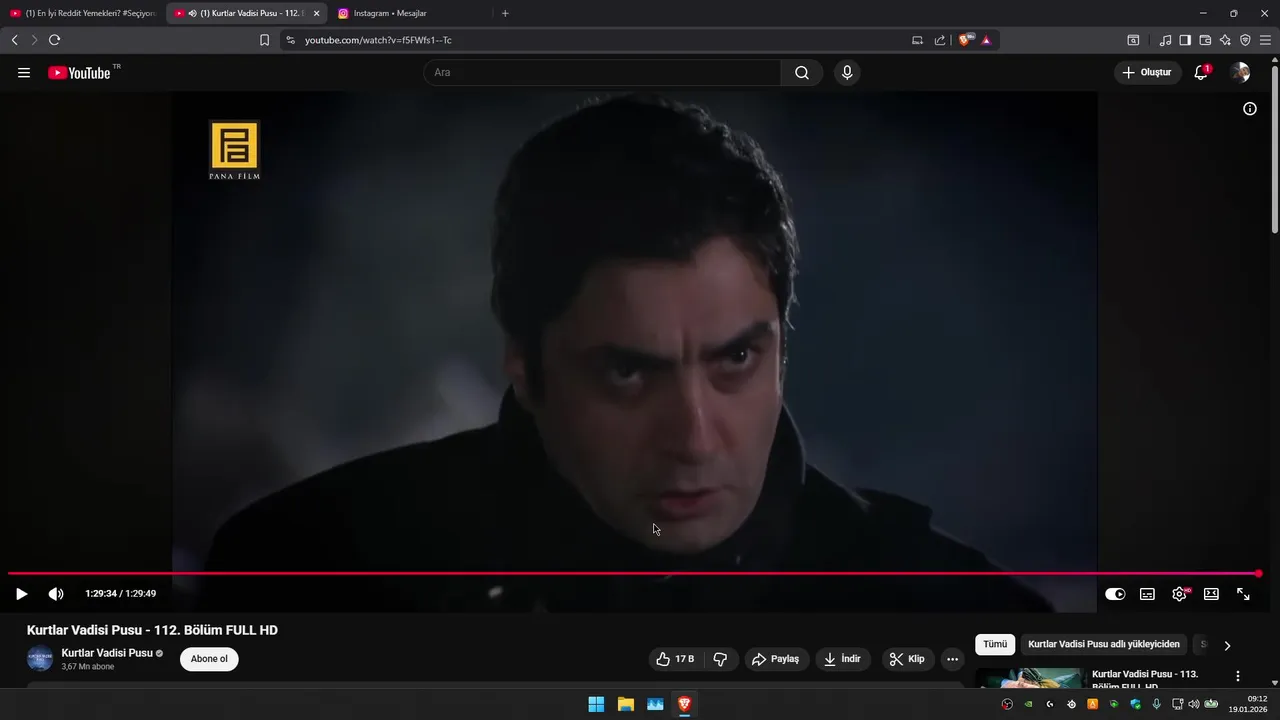Click the Oluştur create button

click(x=1147, y=73)
